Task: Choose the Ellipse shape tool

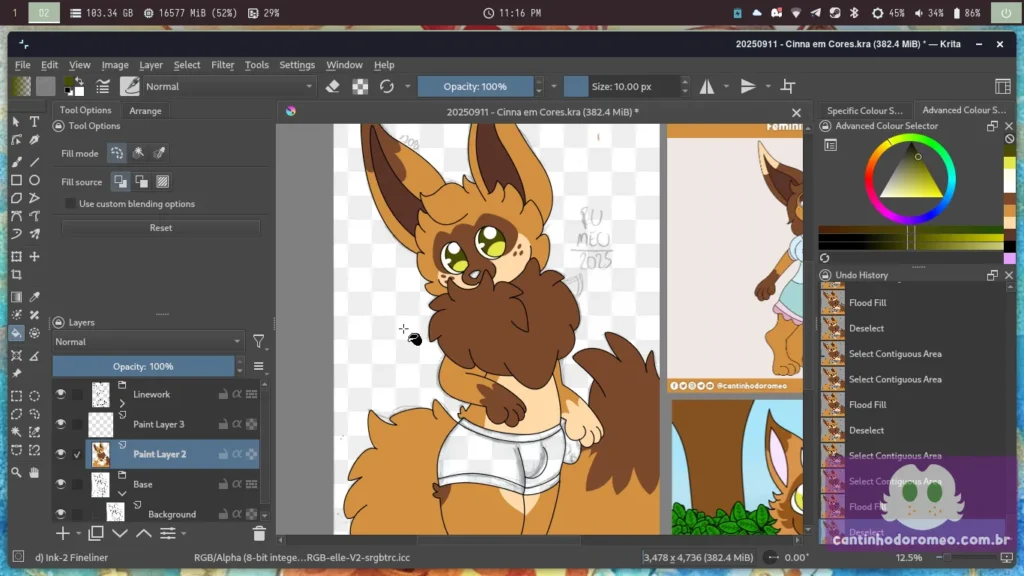Action: tap(35, 180)
